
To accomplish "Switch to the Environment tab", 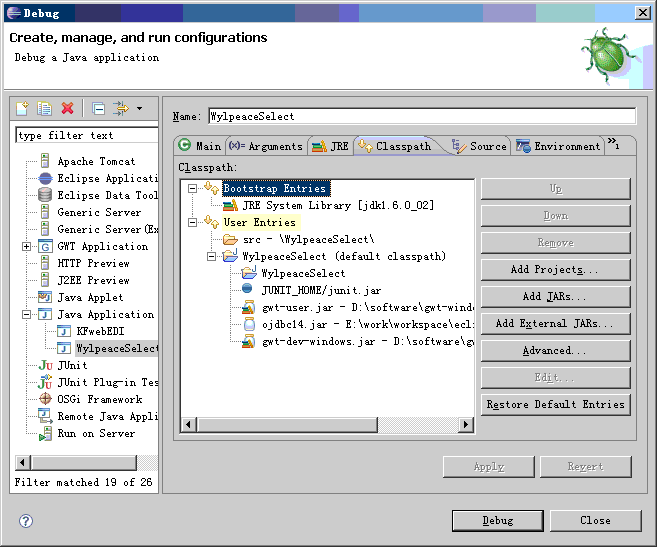I will pyautogui.click(x=558, y=146).
